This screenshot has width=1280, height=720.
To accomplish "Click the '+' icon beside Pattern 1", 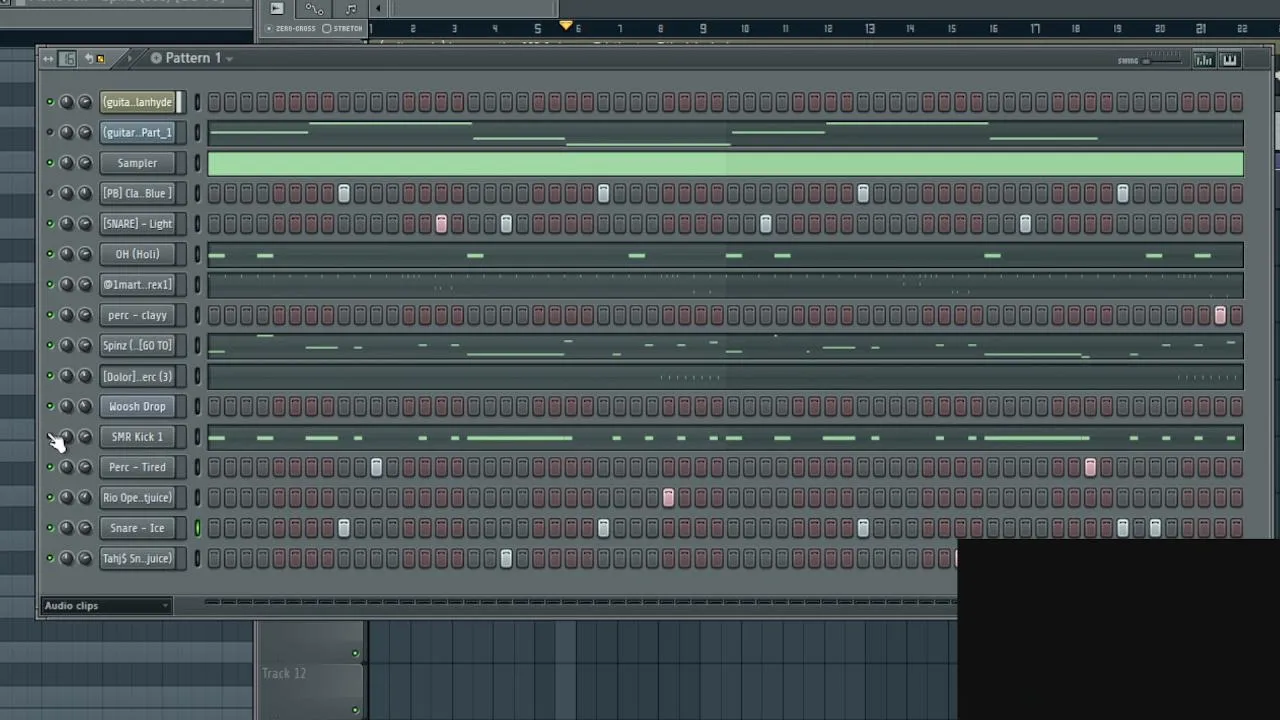I will 156,58.
